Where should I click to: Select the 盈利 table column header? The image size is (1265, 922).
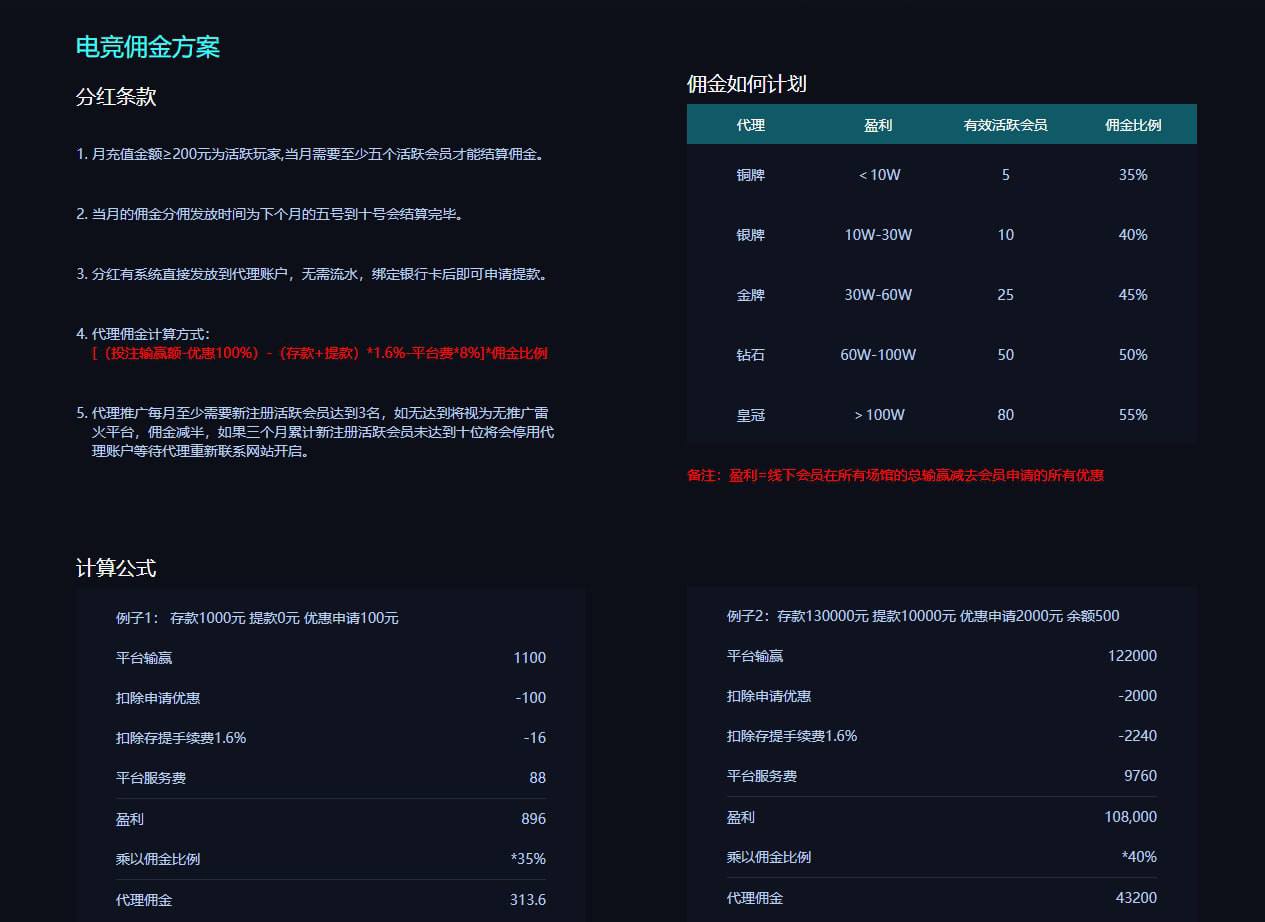[x=879, y=124]
